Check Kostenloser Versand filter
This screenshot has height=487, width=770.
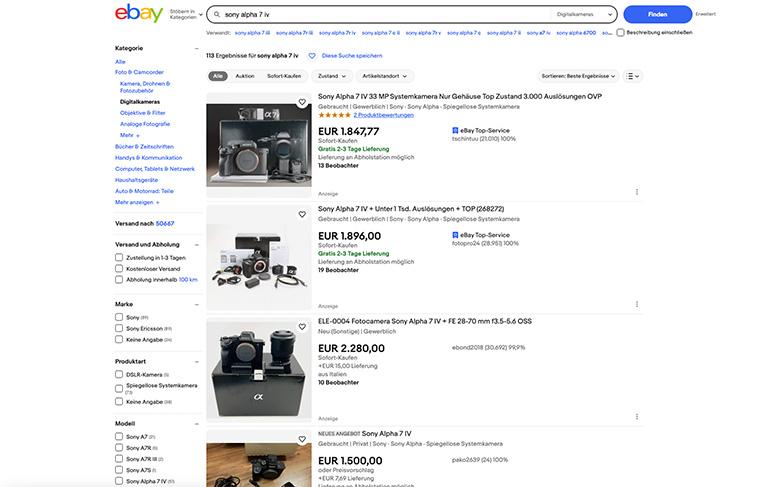119,269
